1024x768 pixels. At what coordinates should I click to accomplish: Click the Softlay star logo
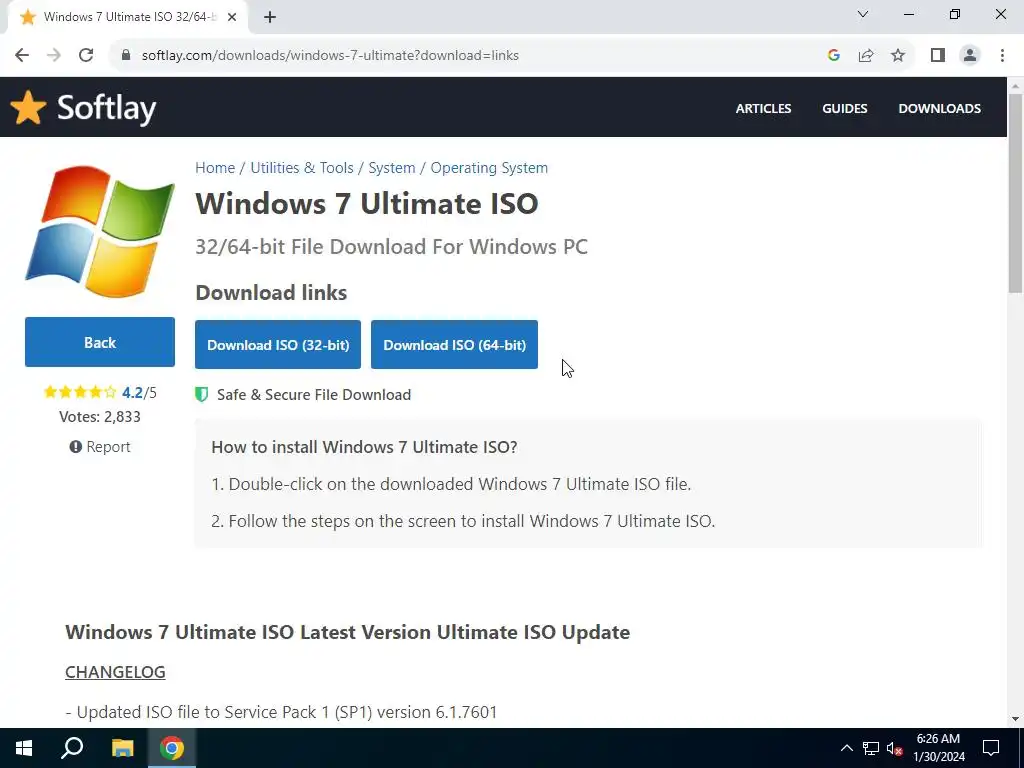point(28,107)
